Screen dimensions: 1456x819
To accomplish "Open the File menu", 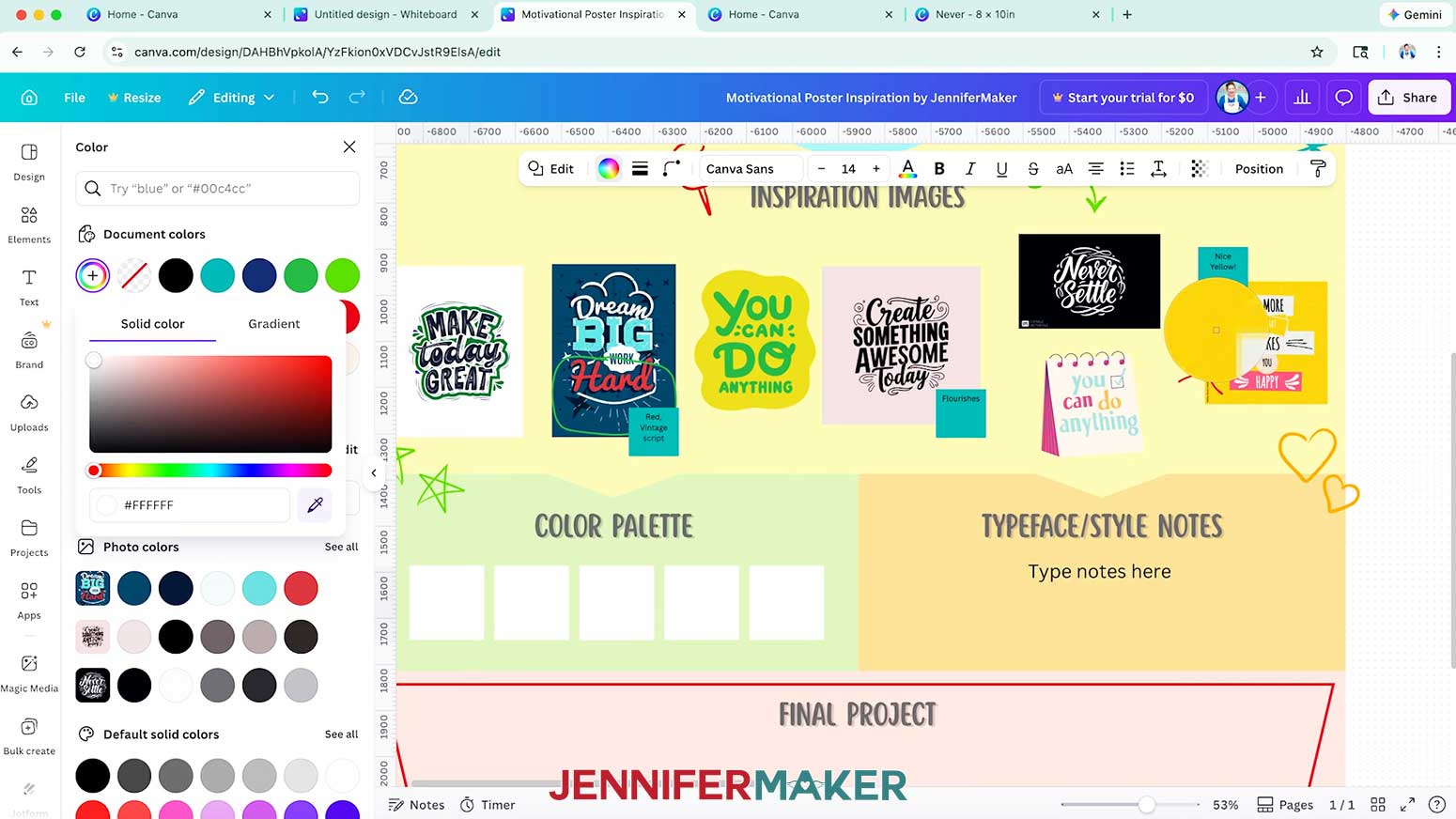I will tap(74, 97).
